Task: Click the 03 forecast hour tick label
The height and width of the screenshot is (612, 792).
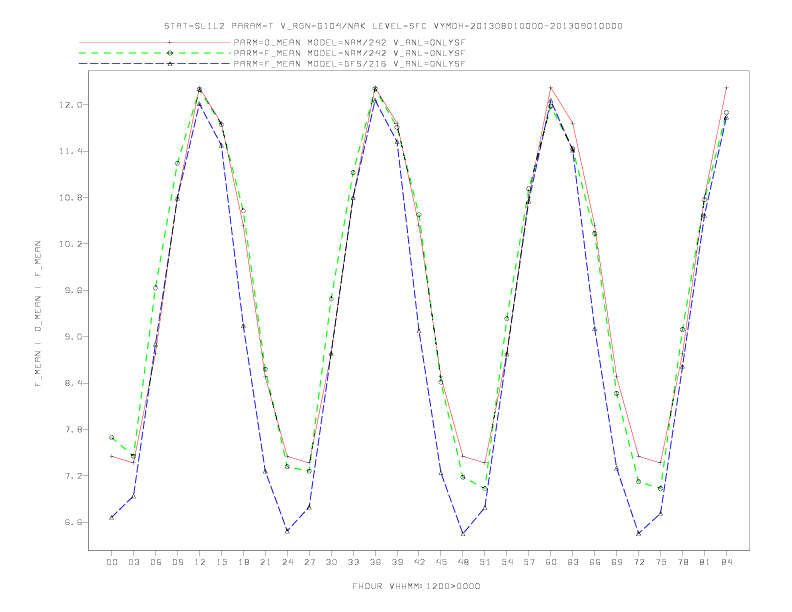Action: tap(133, 562)
